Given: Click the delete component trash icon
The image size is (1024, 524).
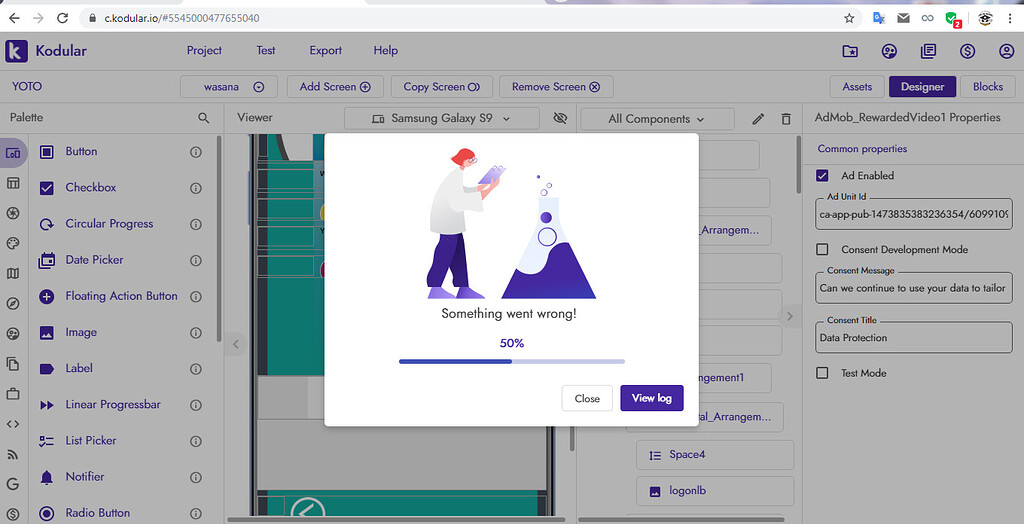Looking at the screenshot, I should 786,119.
